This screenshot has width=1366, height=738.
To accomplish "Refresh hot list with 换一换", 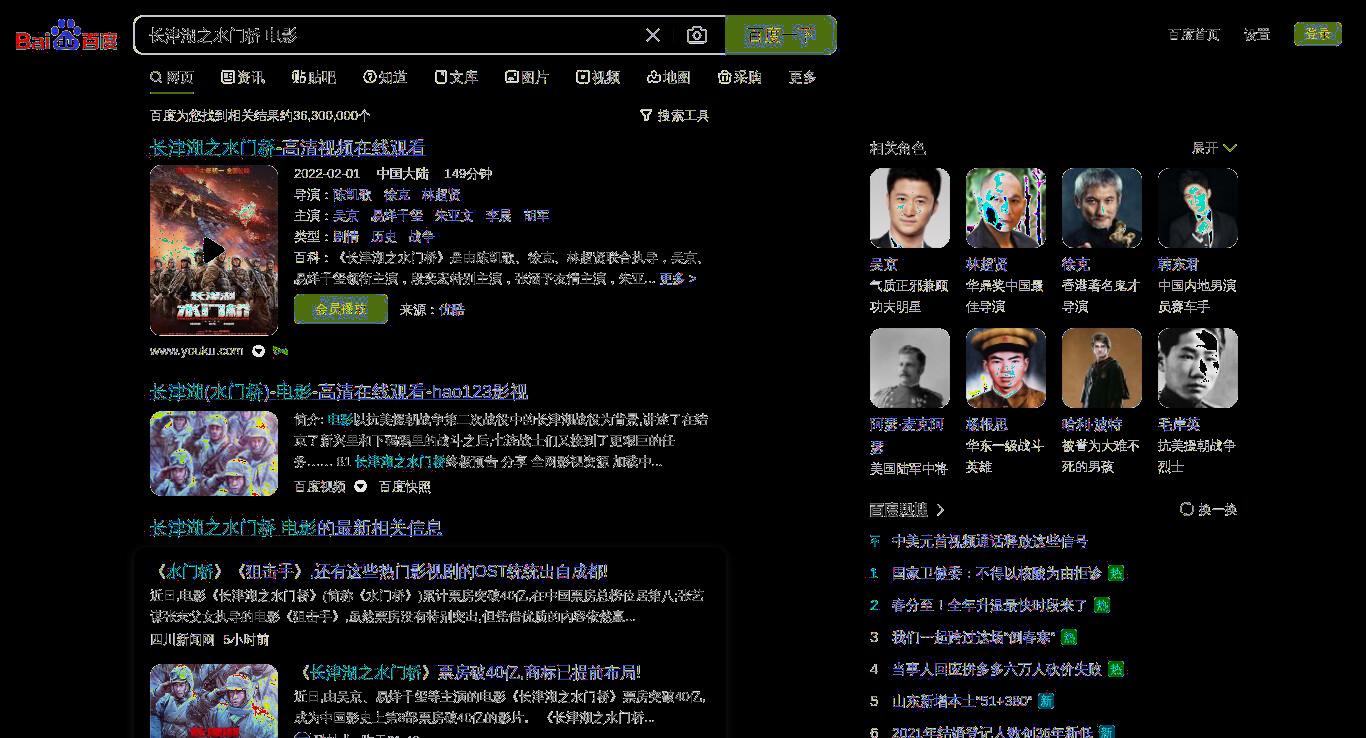I will (x=1209, y=510).
